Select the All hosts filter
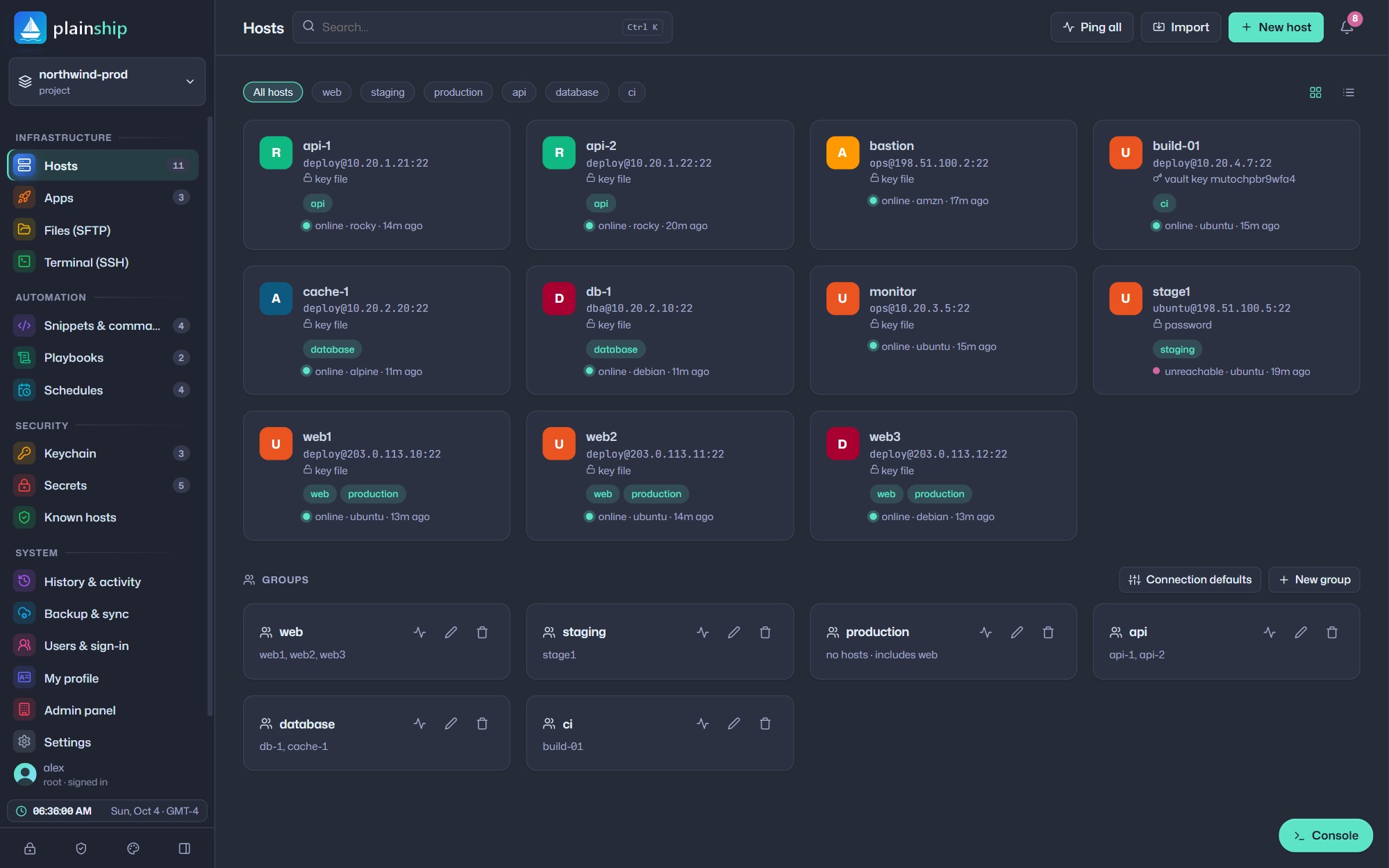 click(x=273, y=92)
